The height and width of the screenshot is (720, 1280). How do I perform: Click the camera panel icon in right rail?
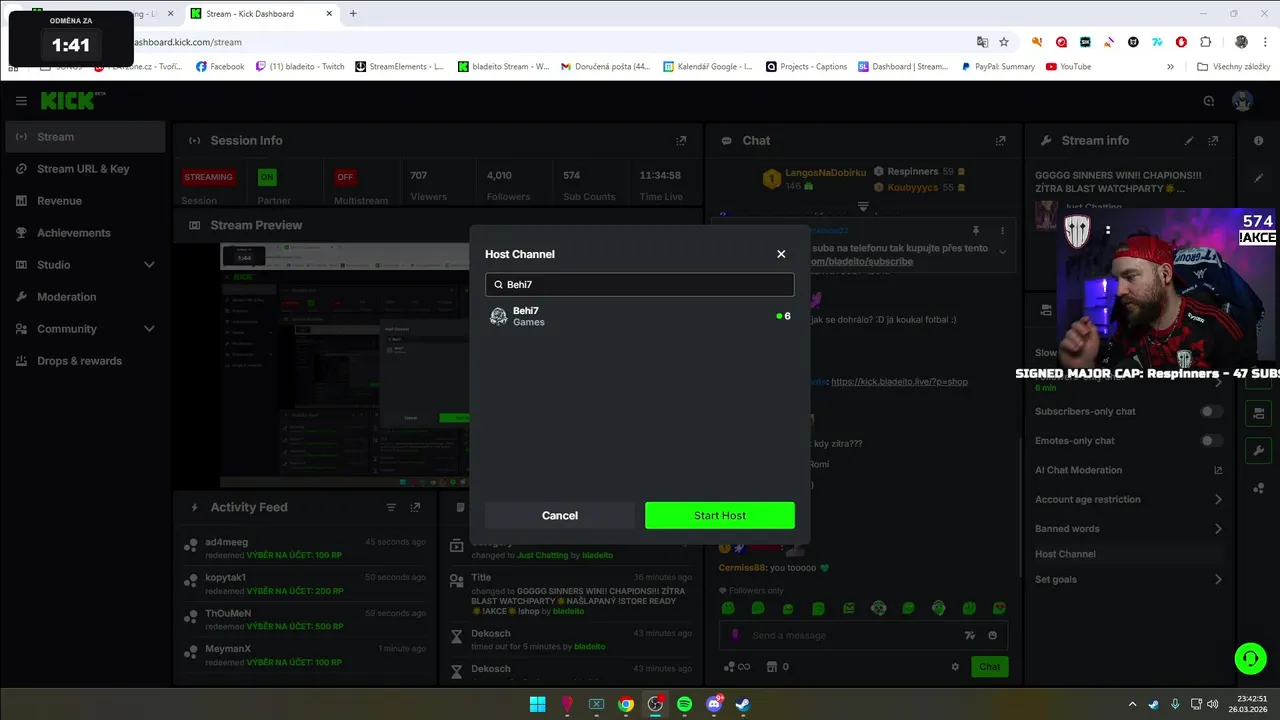1258,413
